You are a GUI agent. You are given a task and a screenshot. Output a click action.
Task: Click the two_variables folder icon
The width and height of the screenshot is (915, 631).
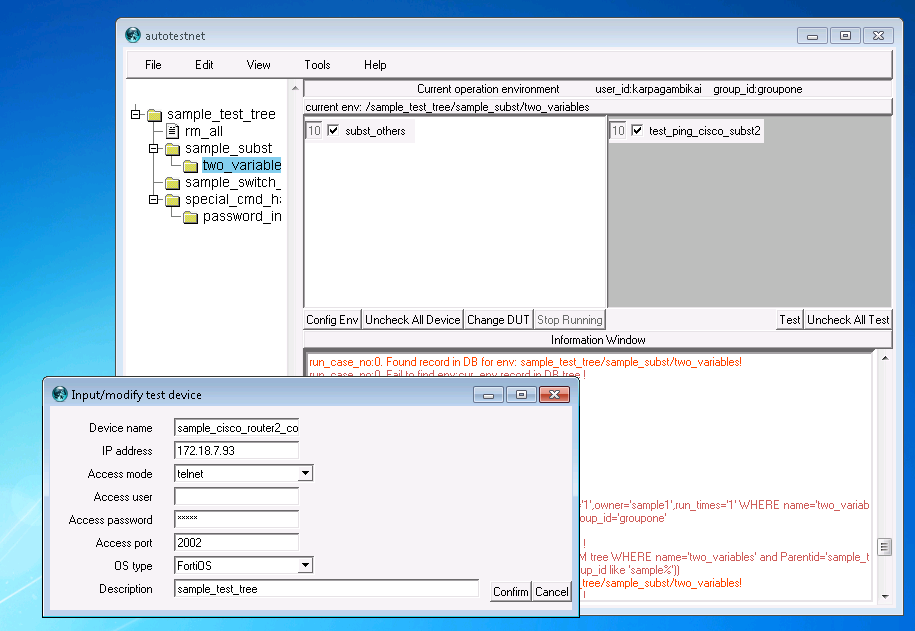[x=190, y=166]
